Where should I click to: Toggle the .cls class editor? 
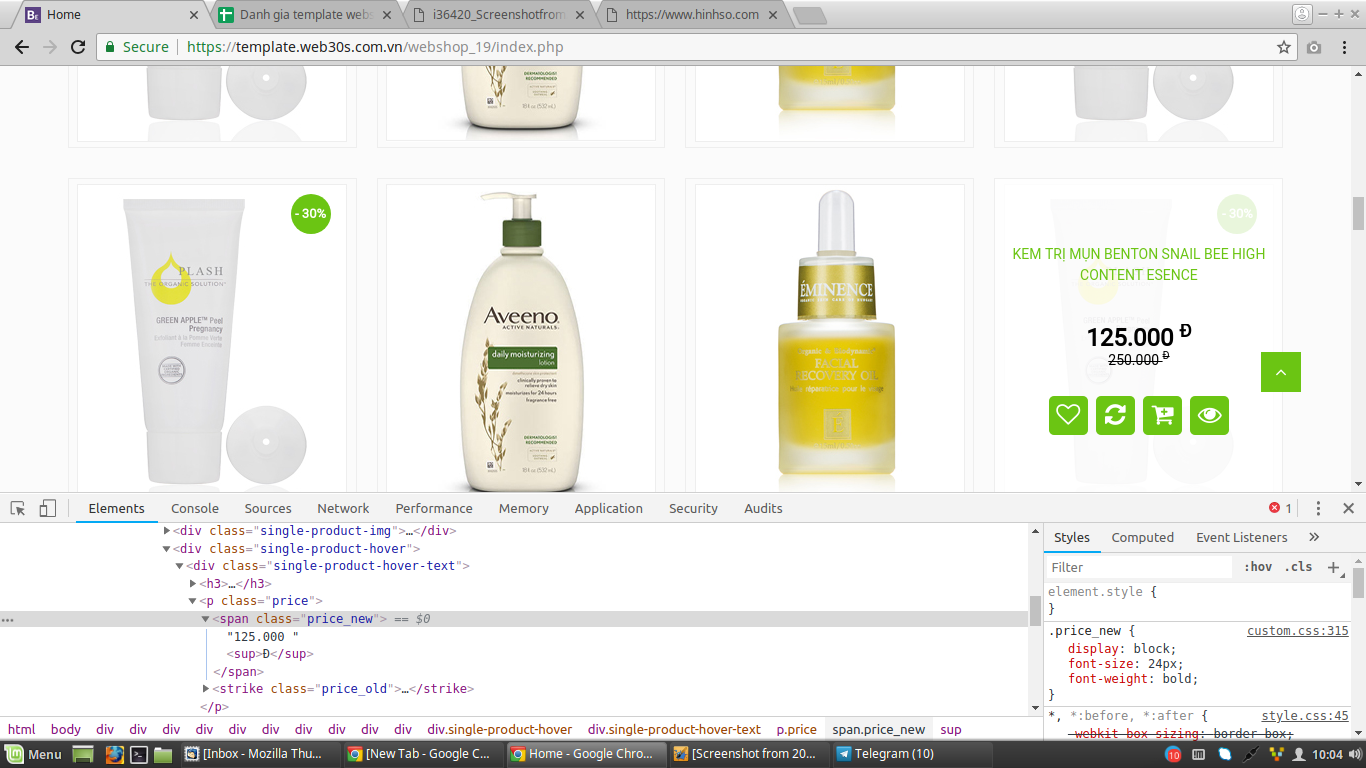point(1298,567)
